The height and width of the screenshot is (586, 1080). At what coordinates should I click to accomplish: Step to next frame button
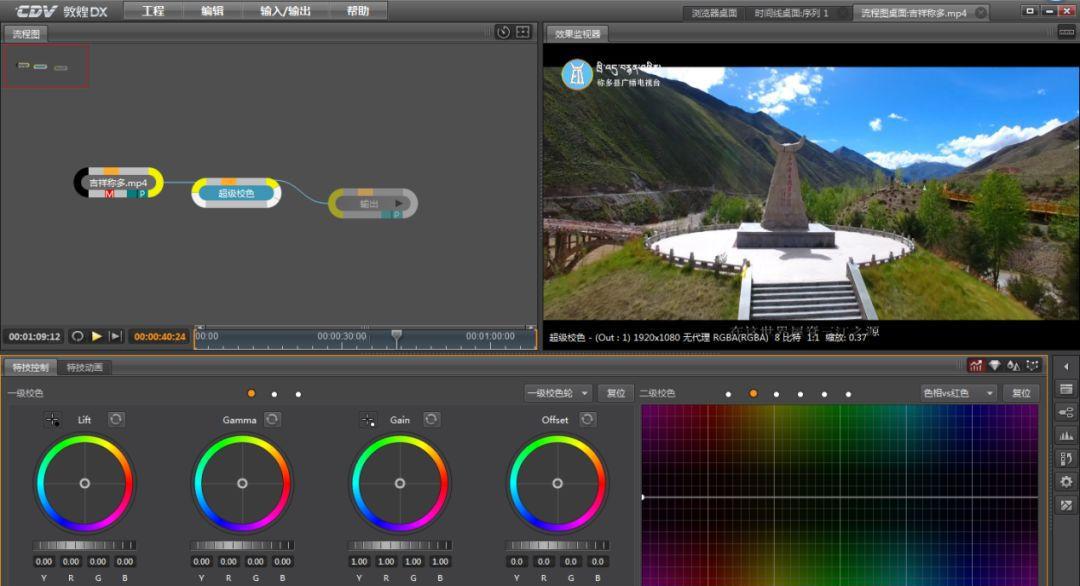coord(115,336)
